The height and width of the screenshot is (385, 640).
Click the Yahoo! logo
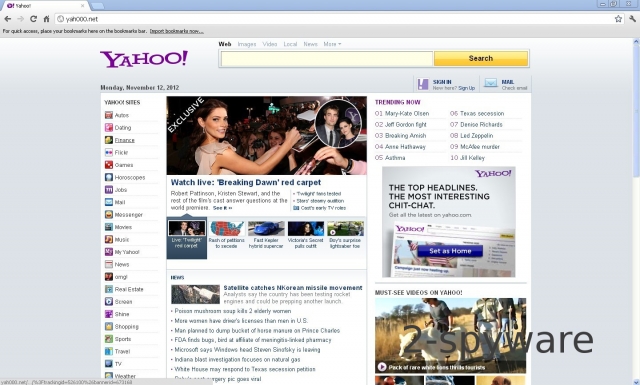click(144, 59)
